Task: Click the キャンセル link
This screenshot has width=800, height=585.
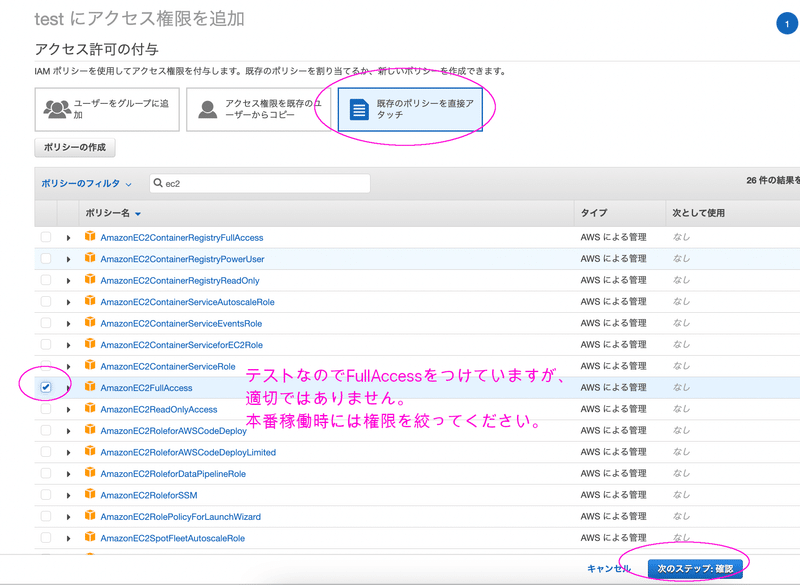Action: [609, 569]
